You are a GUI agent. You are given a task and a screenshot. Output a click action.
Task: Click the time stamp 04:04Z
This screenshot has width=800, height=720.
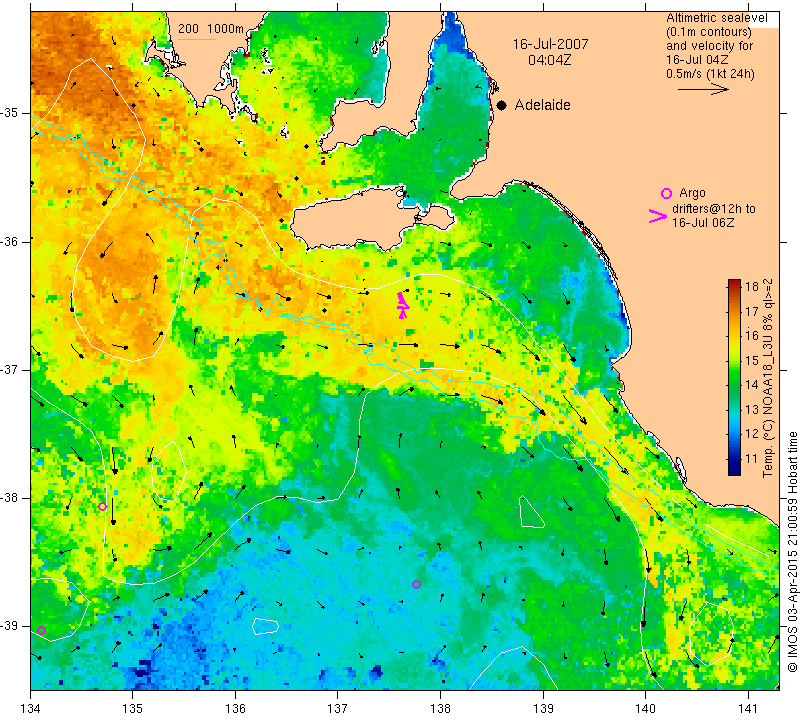coord(549,60)
